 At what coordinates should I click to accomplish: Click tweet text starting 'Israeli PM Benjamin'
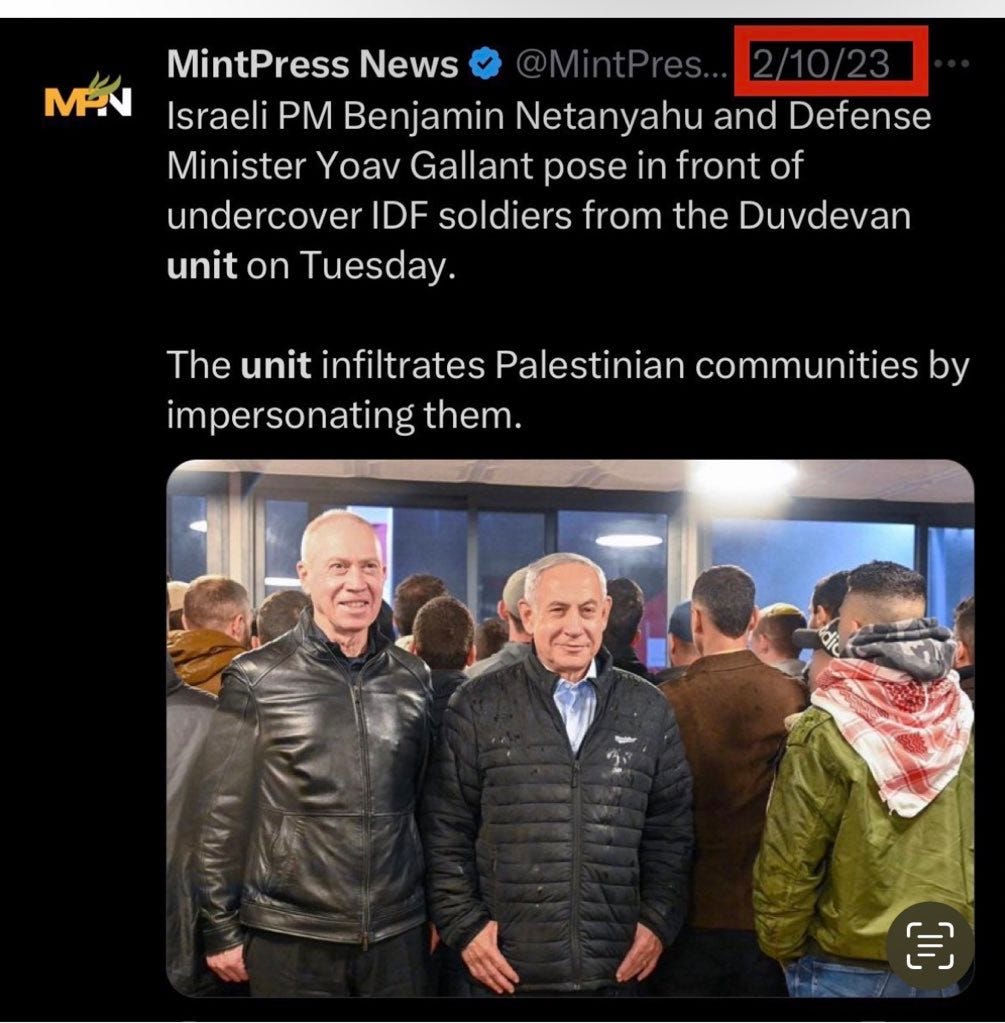pos(549,191)
